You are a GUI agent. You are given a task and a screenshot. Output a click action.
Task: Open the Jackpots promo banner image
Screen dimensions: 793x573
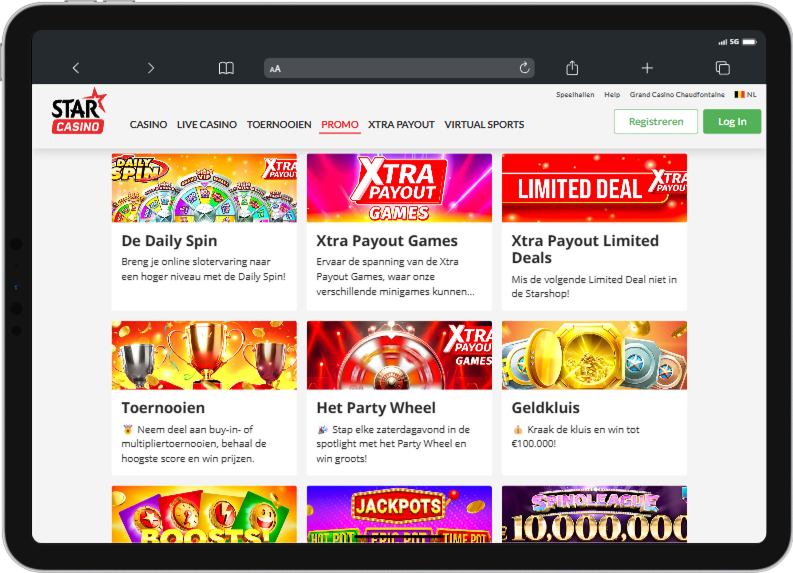click(x=399, y=514)
